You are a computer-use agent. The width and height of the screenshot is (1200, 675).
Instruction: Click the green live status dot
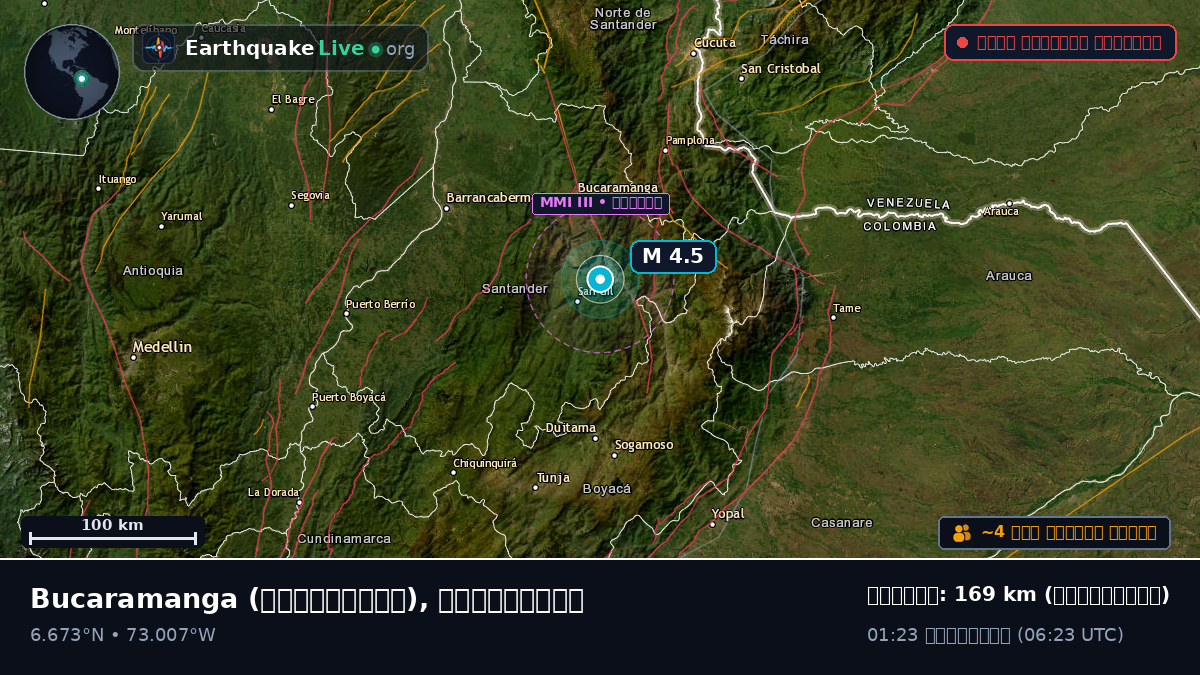[x=375, y=49]
